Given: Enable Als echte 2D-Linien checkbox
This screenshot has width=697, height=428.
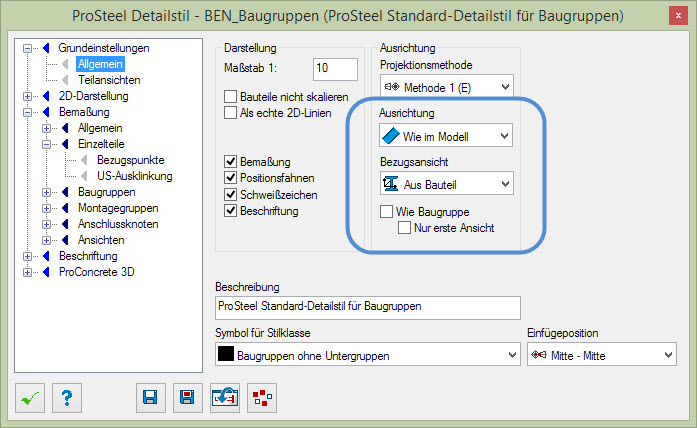Looking at the screenshot, I should tap(230, 112).
